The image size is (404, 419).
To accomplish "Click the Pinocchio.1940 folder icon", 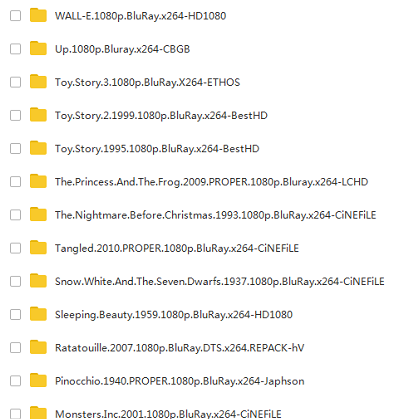I will 38,380.
